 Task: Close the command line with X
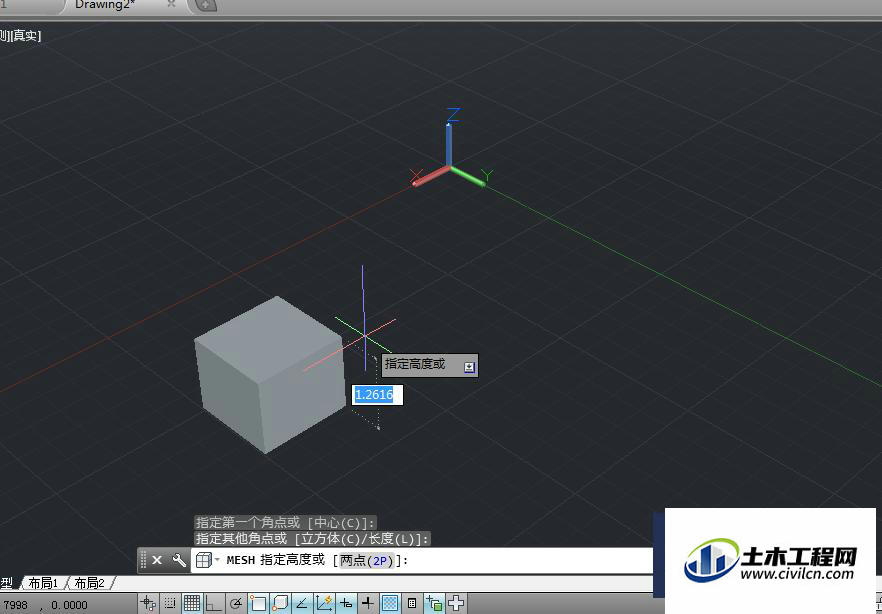click(x=157, y=560)
